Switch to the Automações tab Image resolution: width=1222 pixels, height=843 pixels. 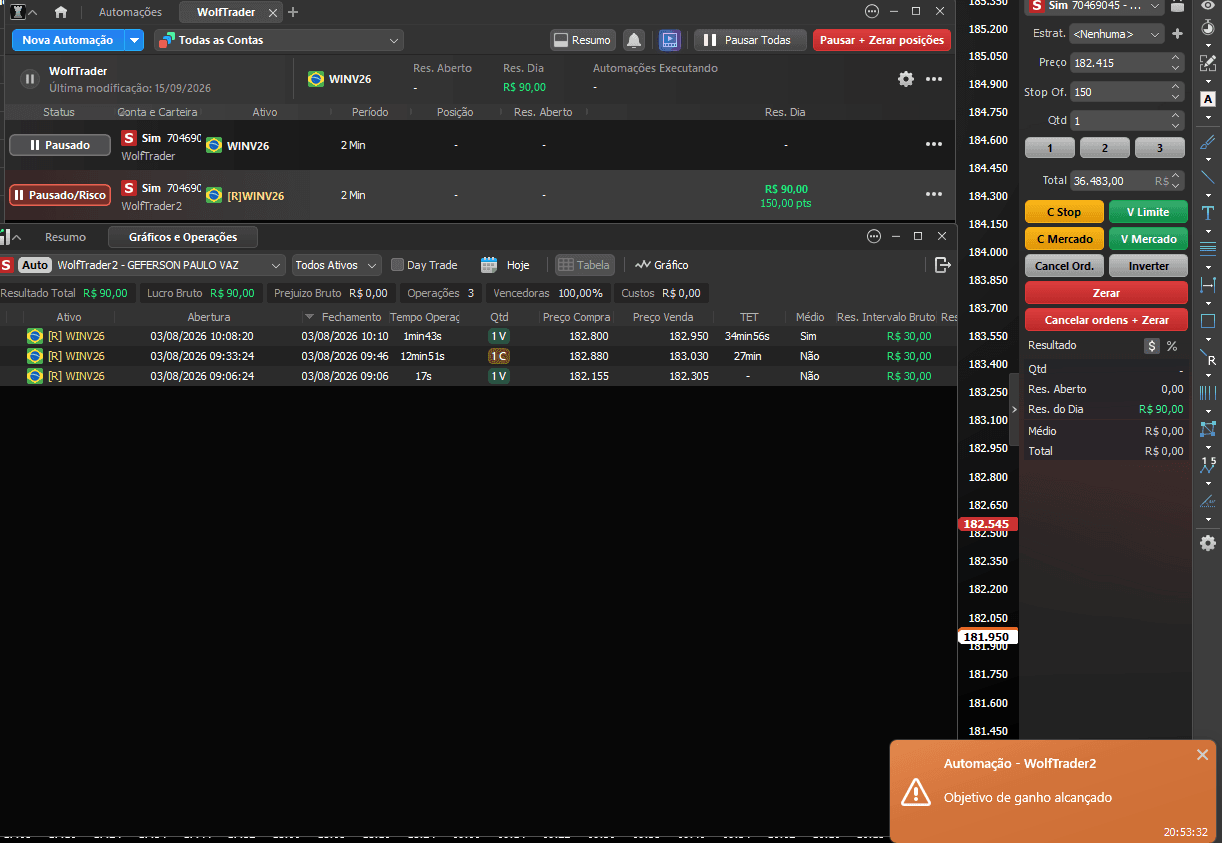point(130,12)
